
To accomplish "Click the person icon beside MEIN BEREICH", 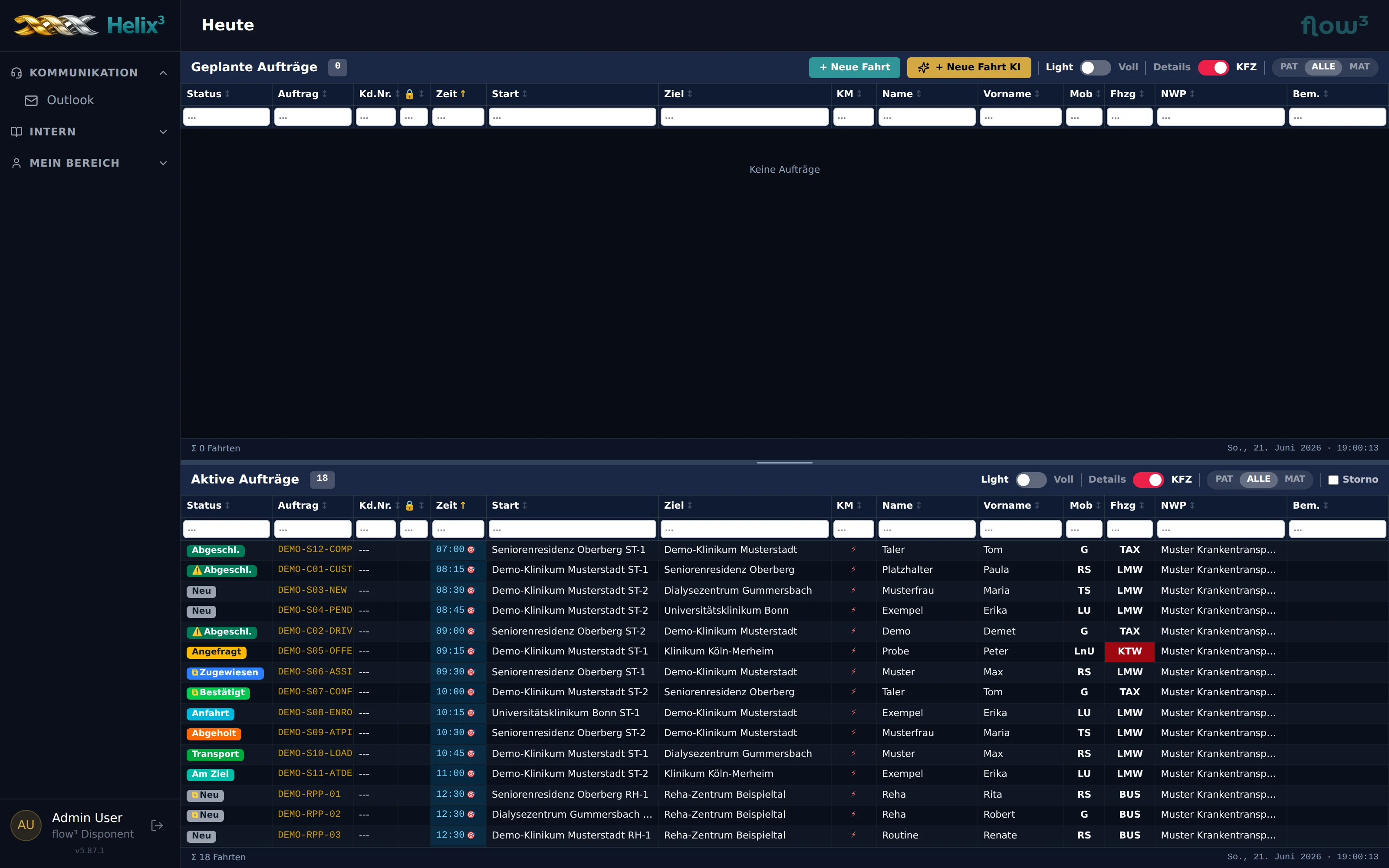I will (x=16, y=163).
